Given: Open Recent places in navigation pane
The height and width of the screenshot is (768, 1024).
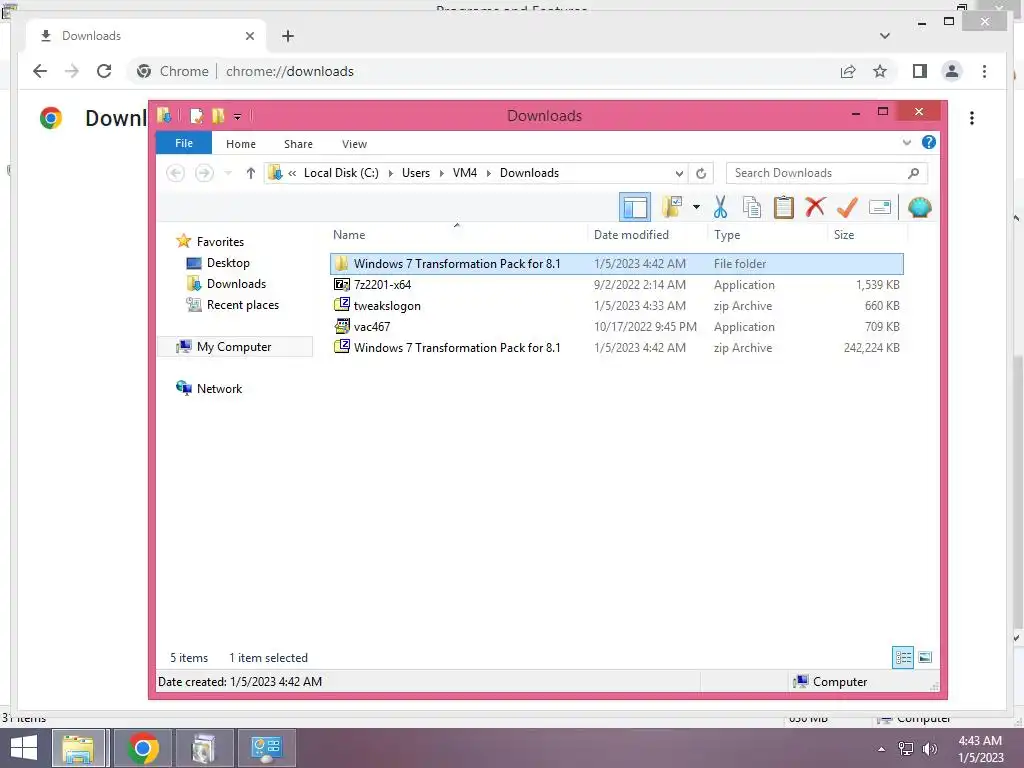Looking at the screenshot, I should [x=243, y=304].
